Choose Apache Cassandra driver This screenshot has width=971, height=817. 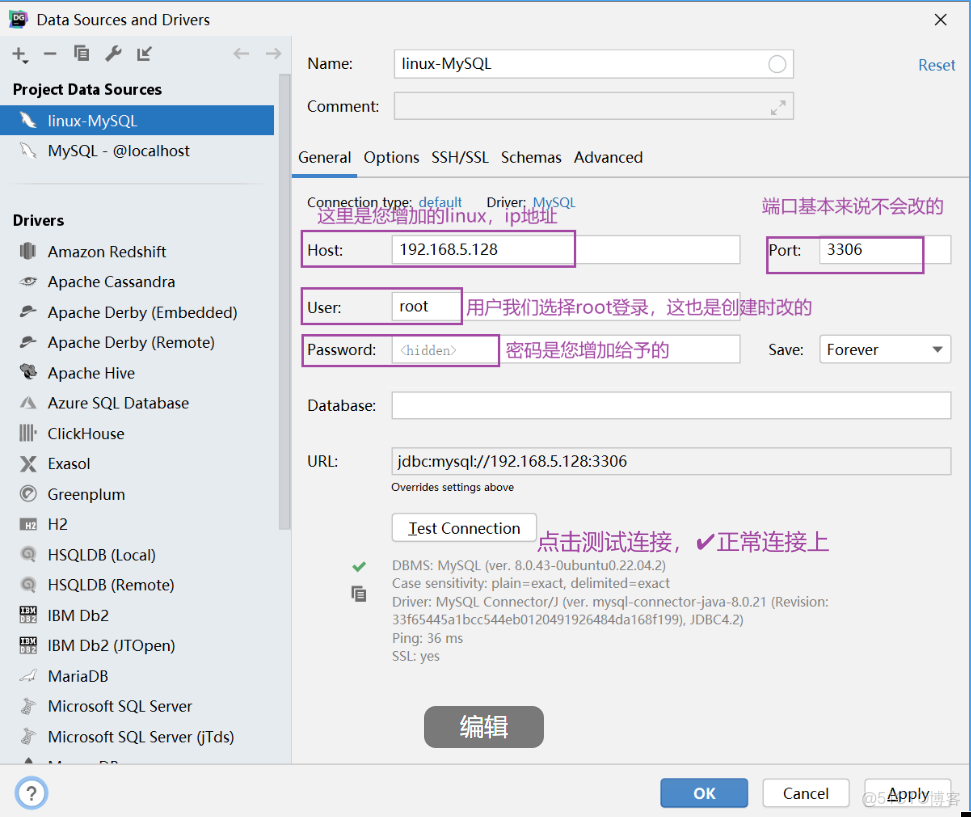(x=111, y=282)
